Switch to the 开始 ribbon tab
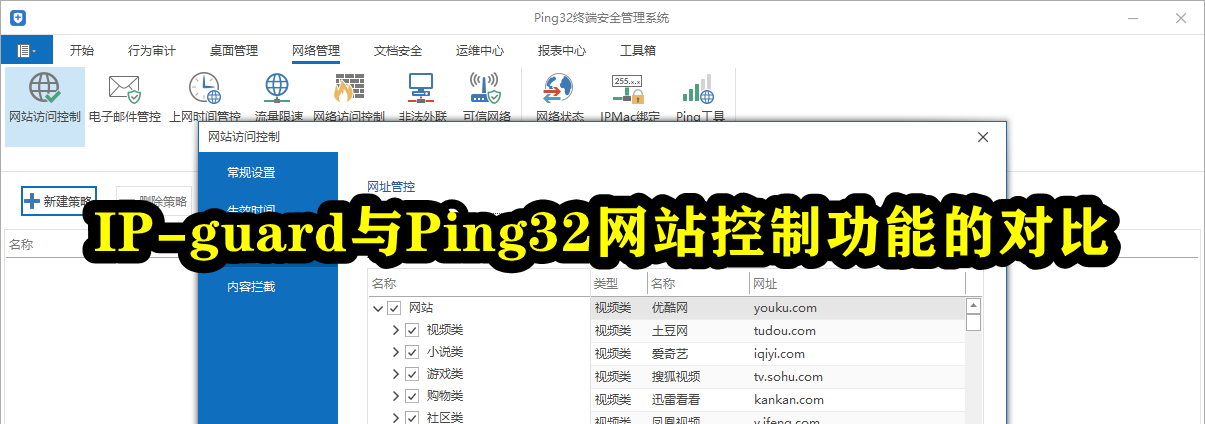The image size is (1205, 424). point(82,51)
